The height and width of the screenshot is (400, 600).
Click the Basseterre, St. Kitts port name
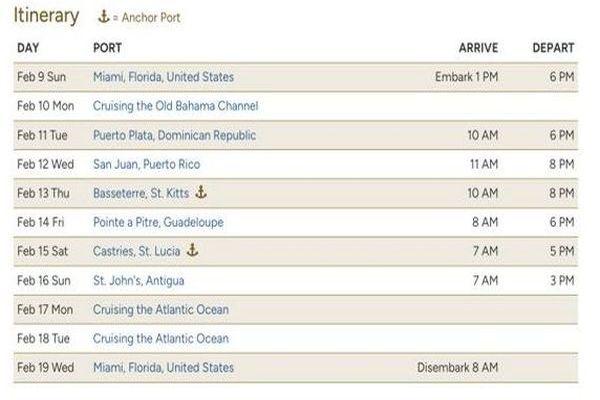[141, 193]
